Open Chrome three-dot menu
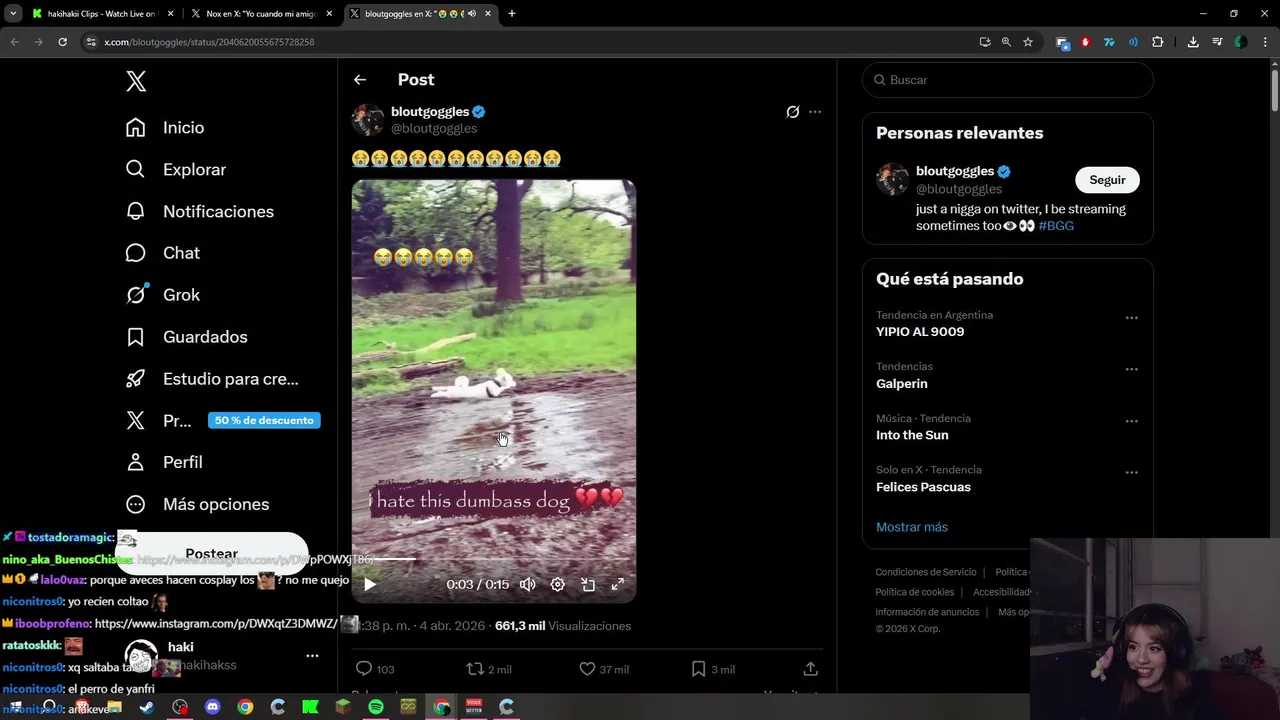Screen dimensions: 1280x720 (1264, 42)
